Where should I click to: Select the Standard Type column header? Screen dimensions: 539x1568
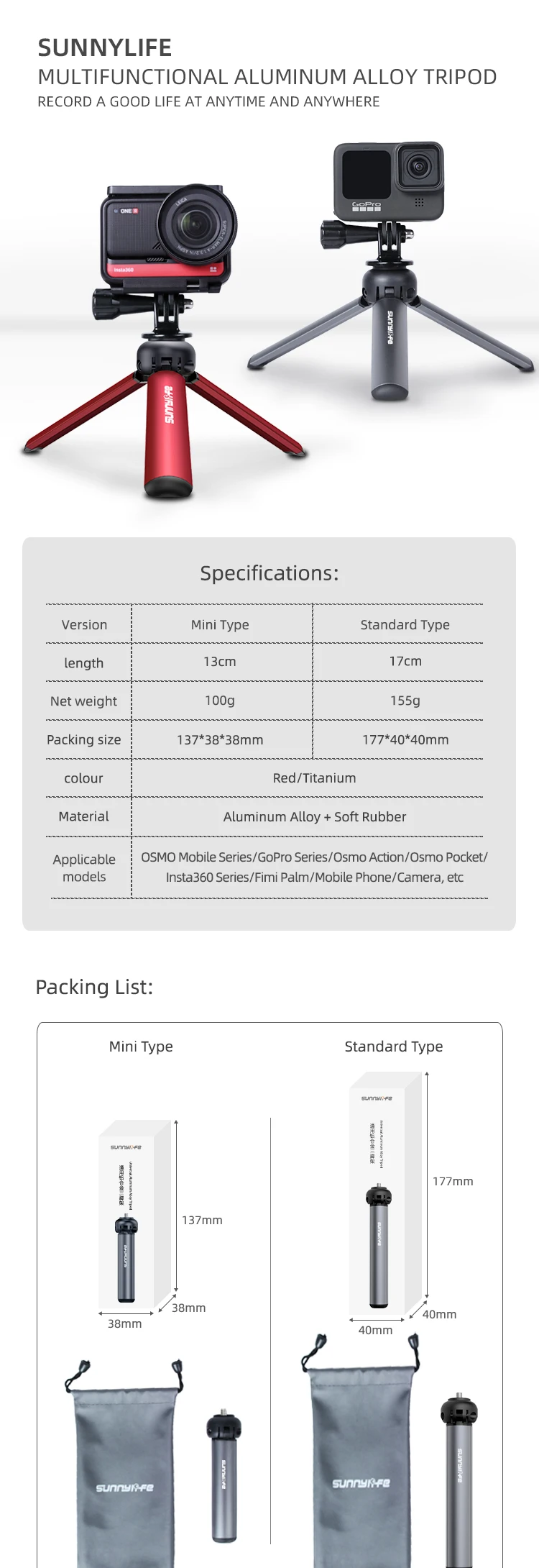click(405, 625)
